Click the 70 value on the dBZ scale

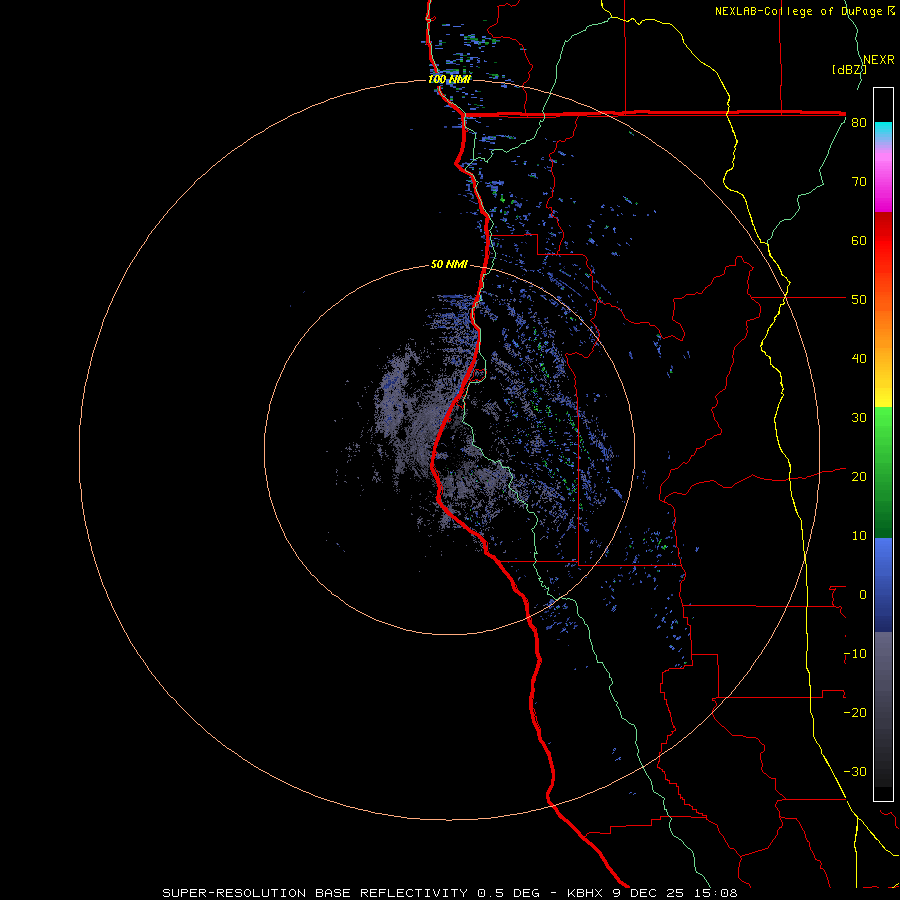pos(859,182)
